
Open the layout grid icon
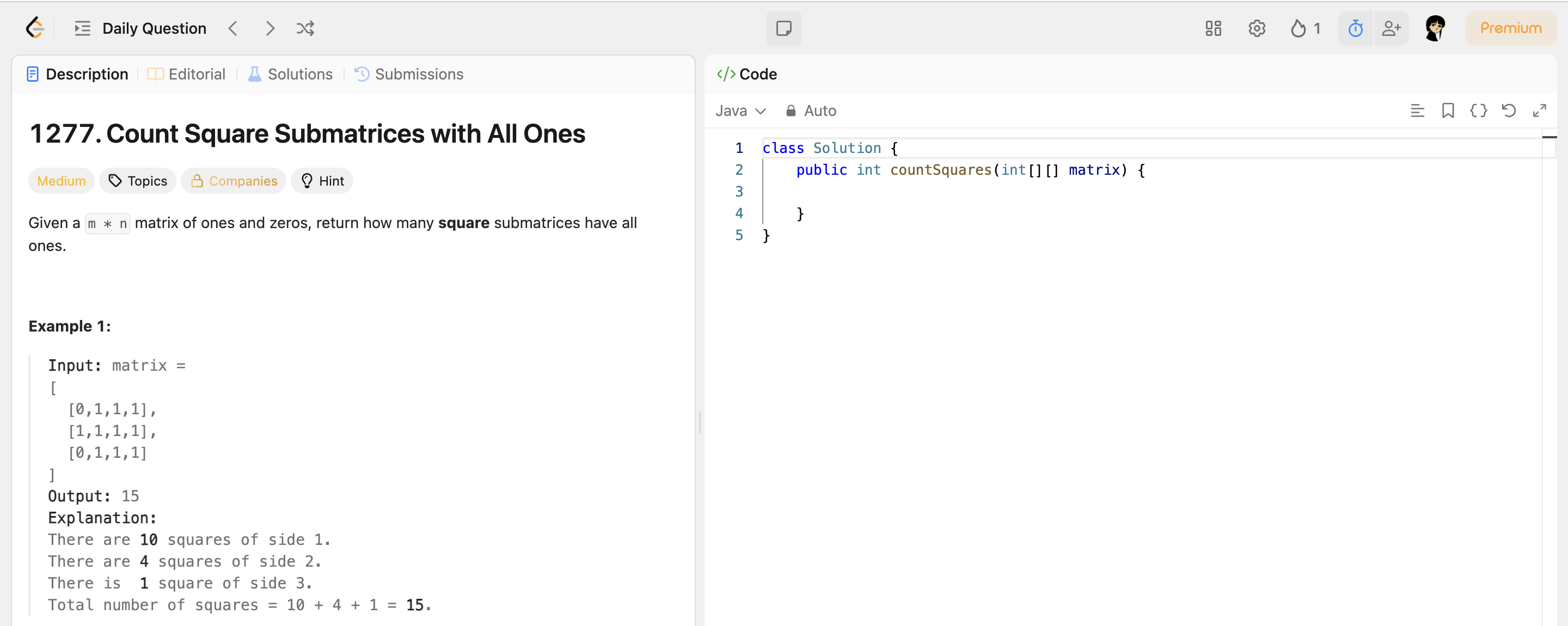point(1213,28)
